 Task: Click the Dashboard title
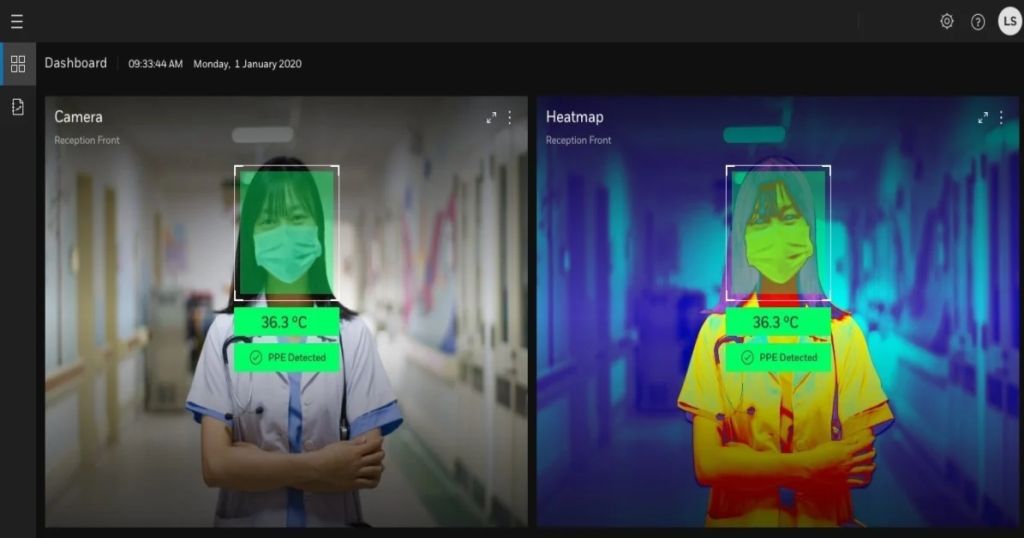click(x=76, y=63)
